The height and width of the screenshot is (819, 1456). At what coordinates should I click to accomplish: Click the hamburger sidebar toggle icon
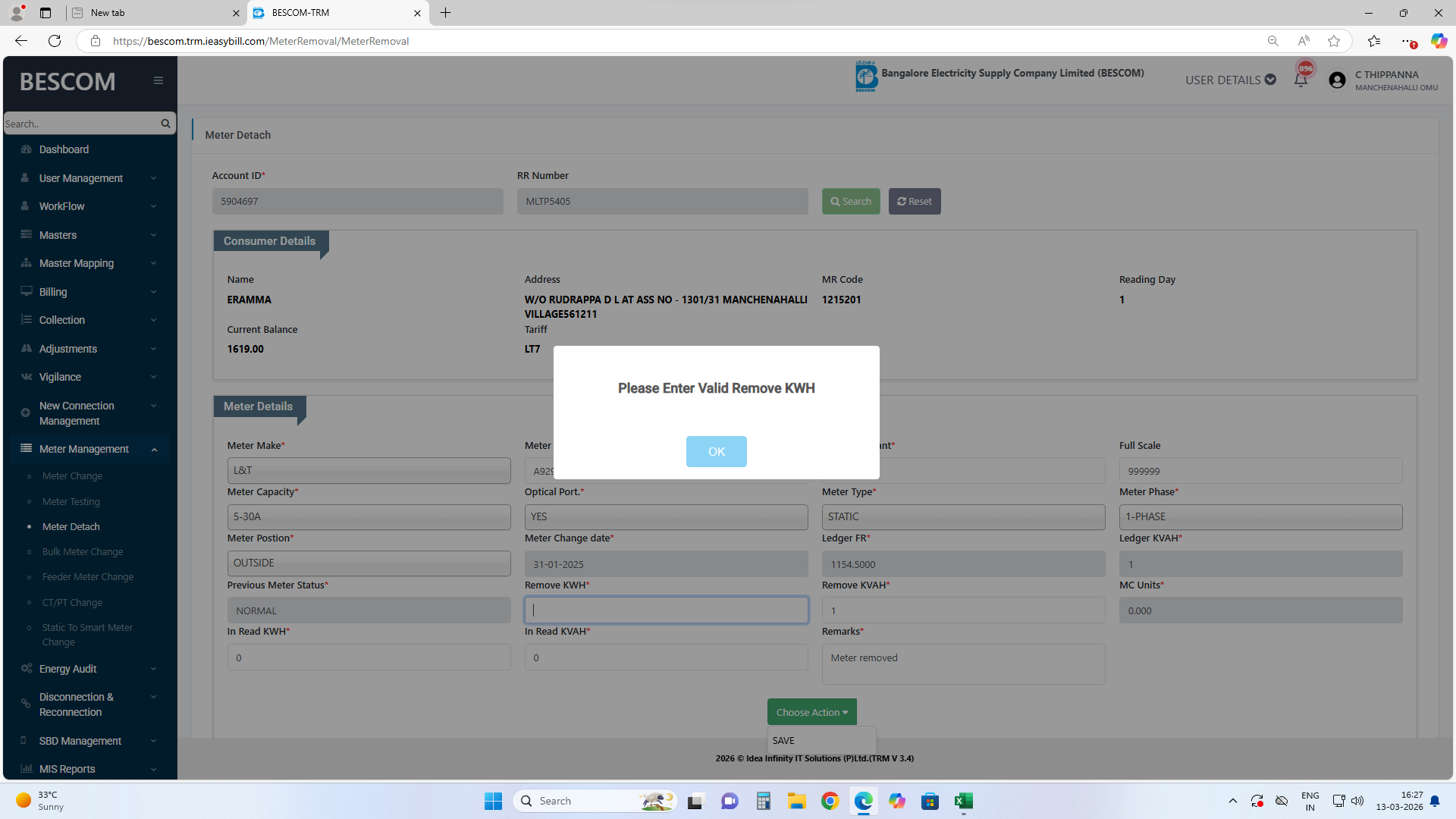[x=158, y=80]
